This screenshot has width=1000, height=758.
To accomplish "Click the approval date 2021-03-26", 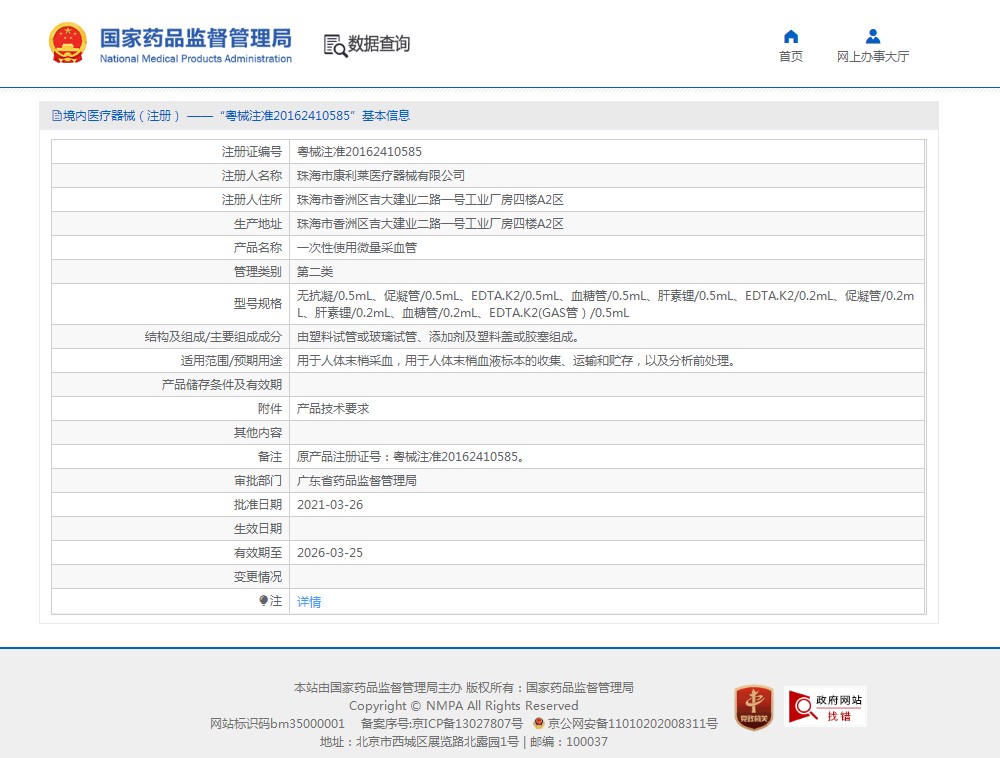I will click(330, 505).
